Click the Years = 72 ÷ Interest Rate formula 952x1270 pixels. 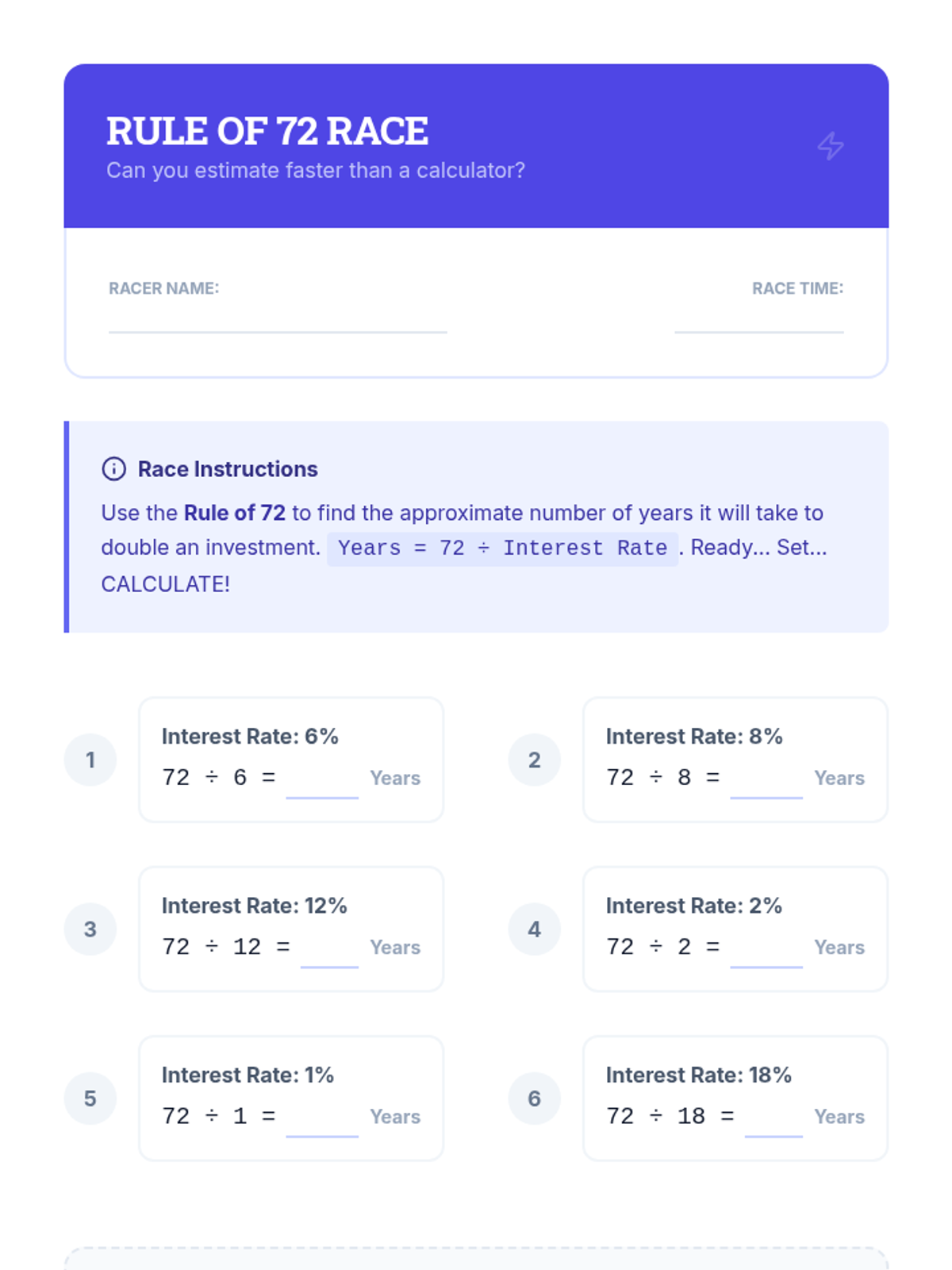pyautogui.click(x=502, y=548)
